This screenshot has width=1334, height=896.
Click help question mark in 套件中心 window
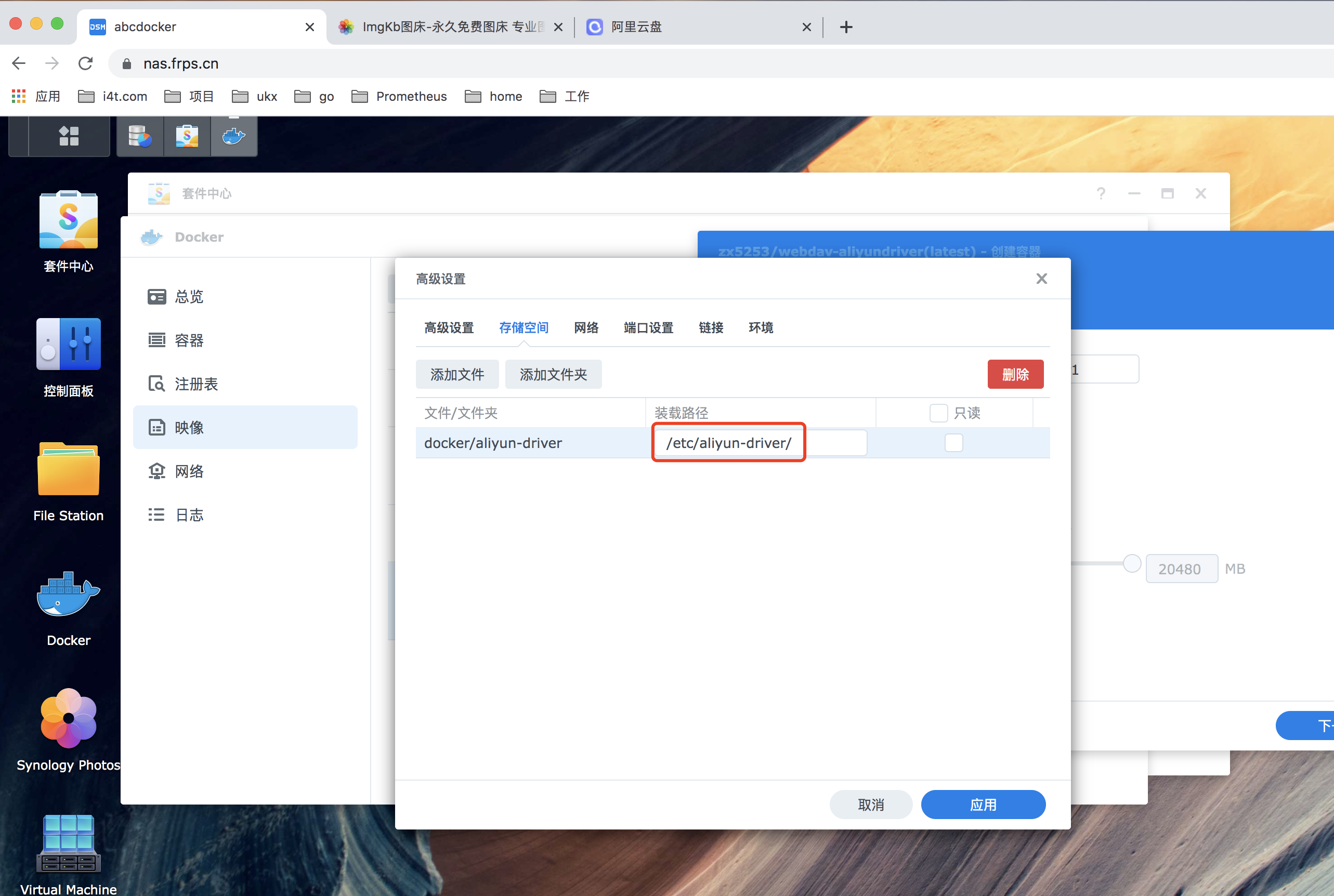pos(1101,194)
